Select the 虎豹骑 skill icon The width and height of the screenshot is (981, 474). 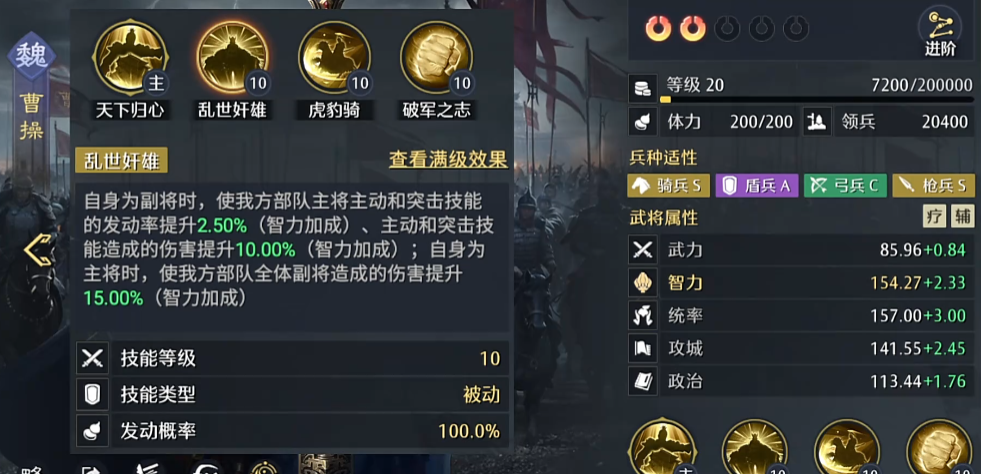pos(335,57)
